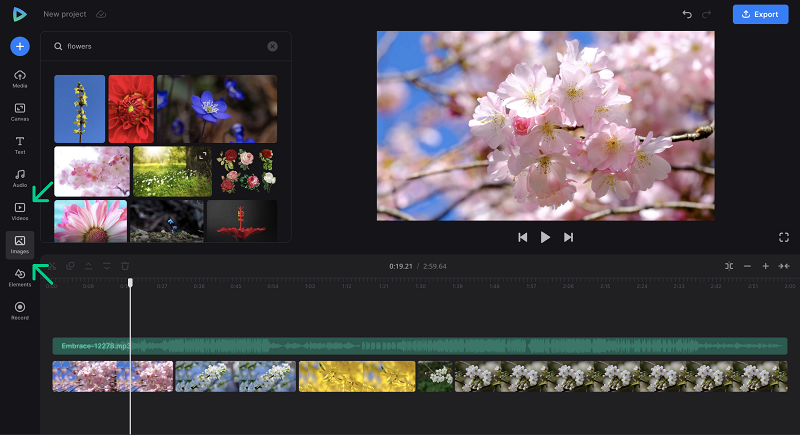Image resolution: width=800 pixels, height=435 pixels.
Task: Select the sunny green meadow thumbnail
Action: pyautogui.click(x=172, y=171)
